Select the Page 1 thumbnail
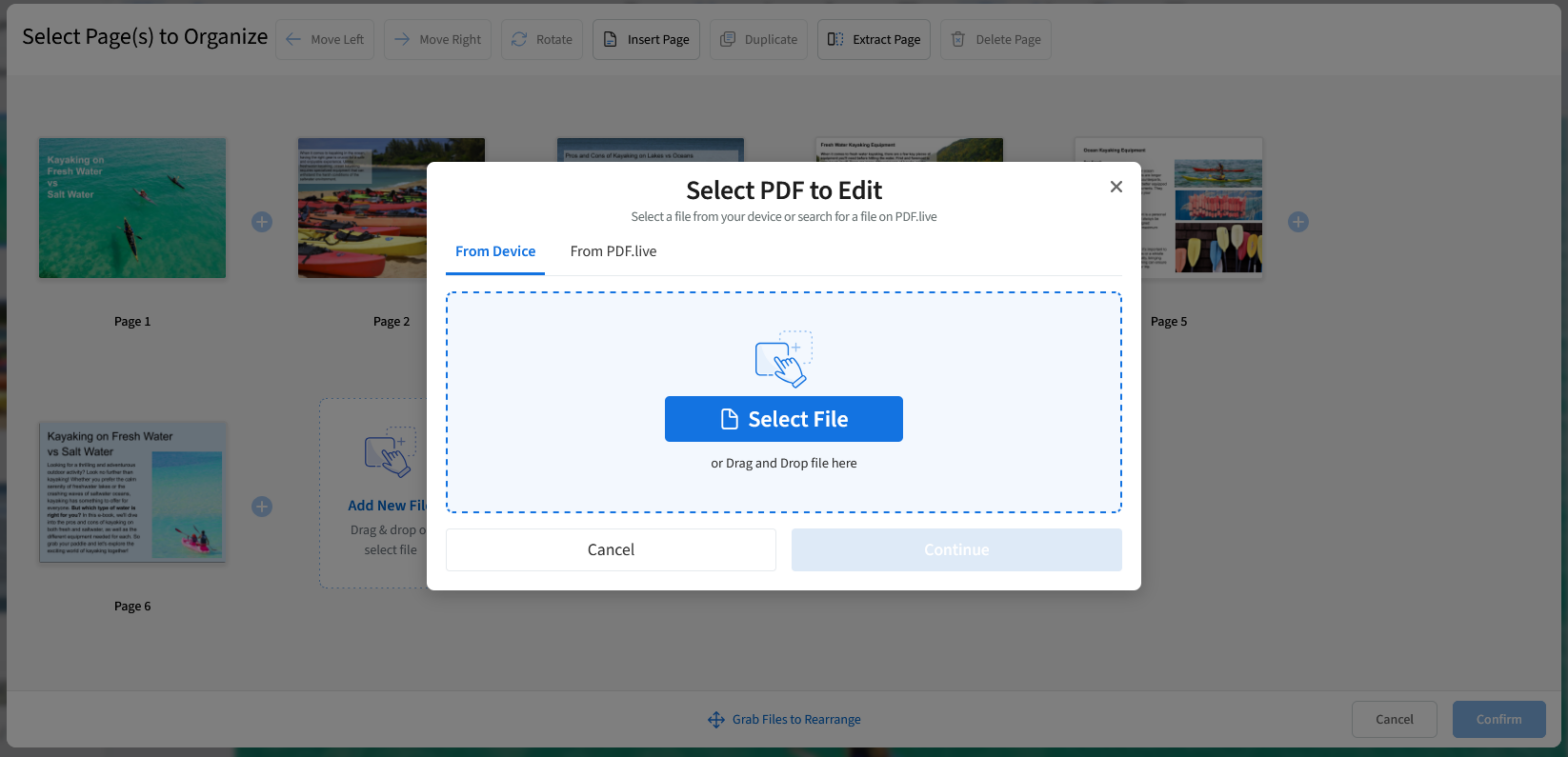Image resolution: width=1568 pixels, height=757 pixels. (132, 208)
